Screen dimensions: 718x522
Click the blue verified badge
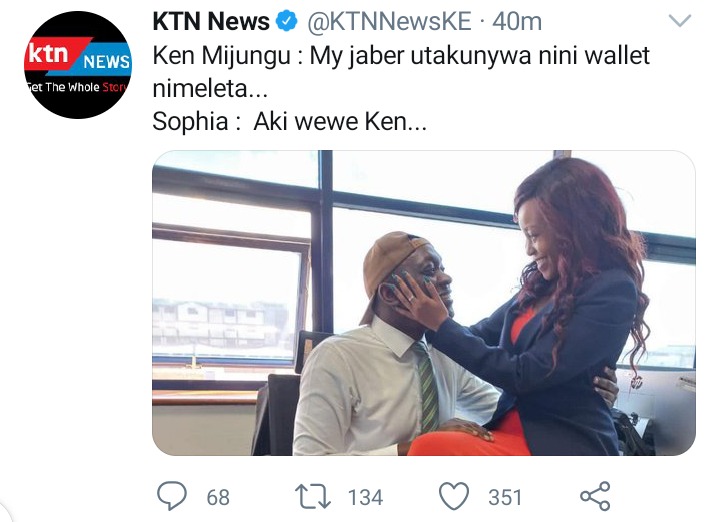(287, 22)
